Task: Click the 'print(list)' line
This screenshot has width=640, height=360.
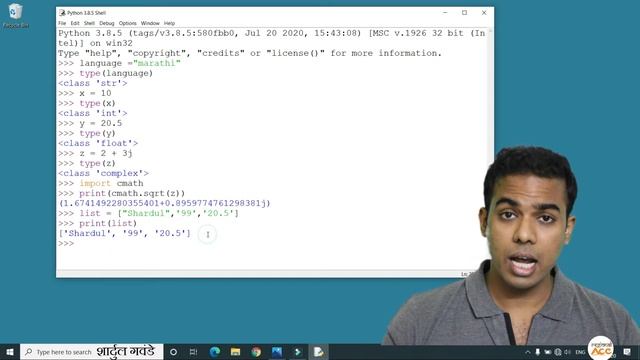Action: point(108,223)
